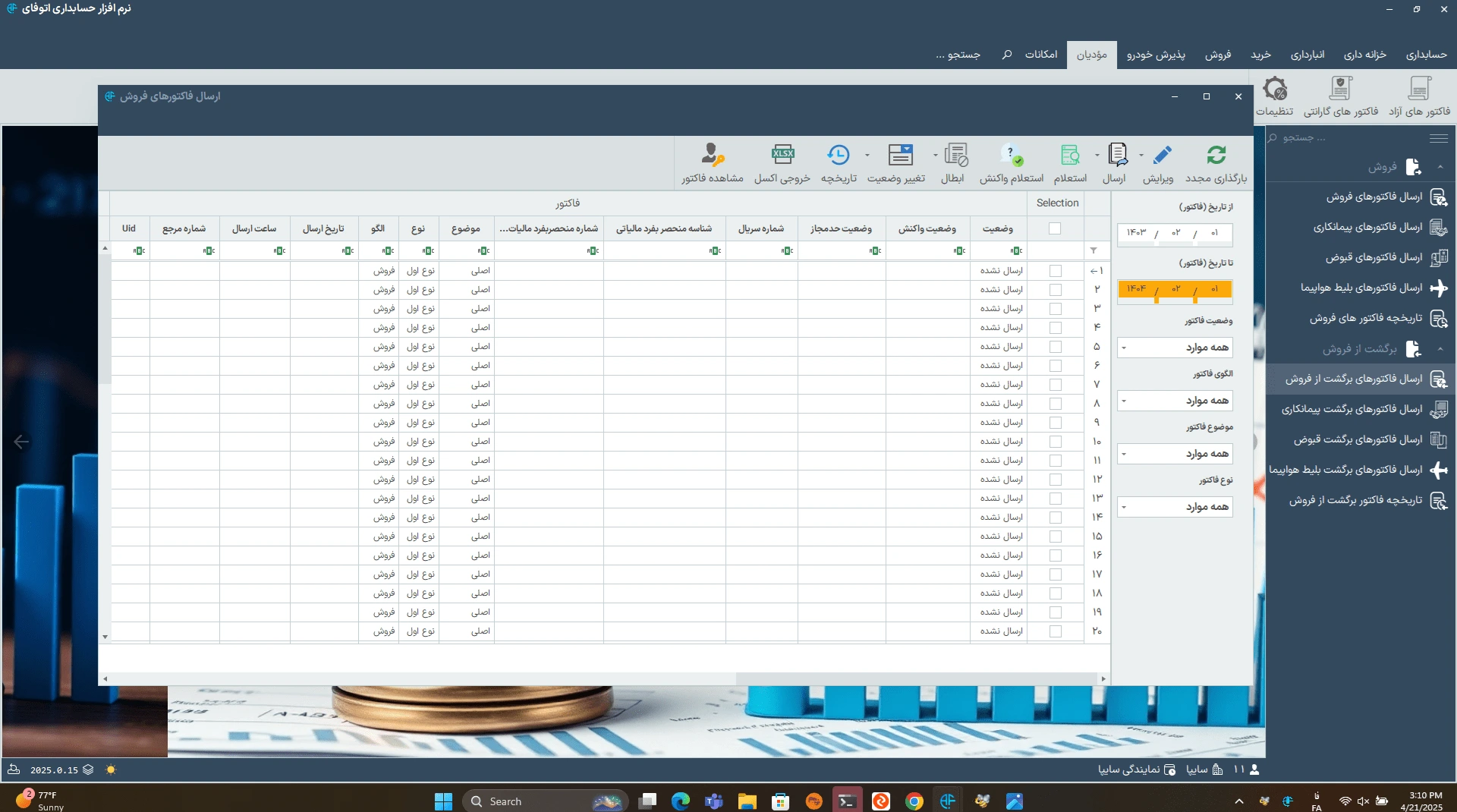Open the وضعیت فاکتور dropdown
The width and height of the screenshot is (1457, 812).
click(x=1175, y=348)
